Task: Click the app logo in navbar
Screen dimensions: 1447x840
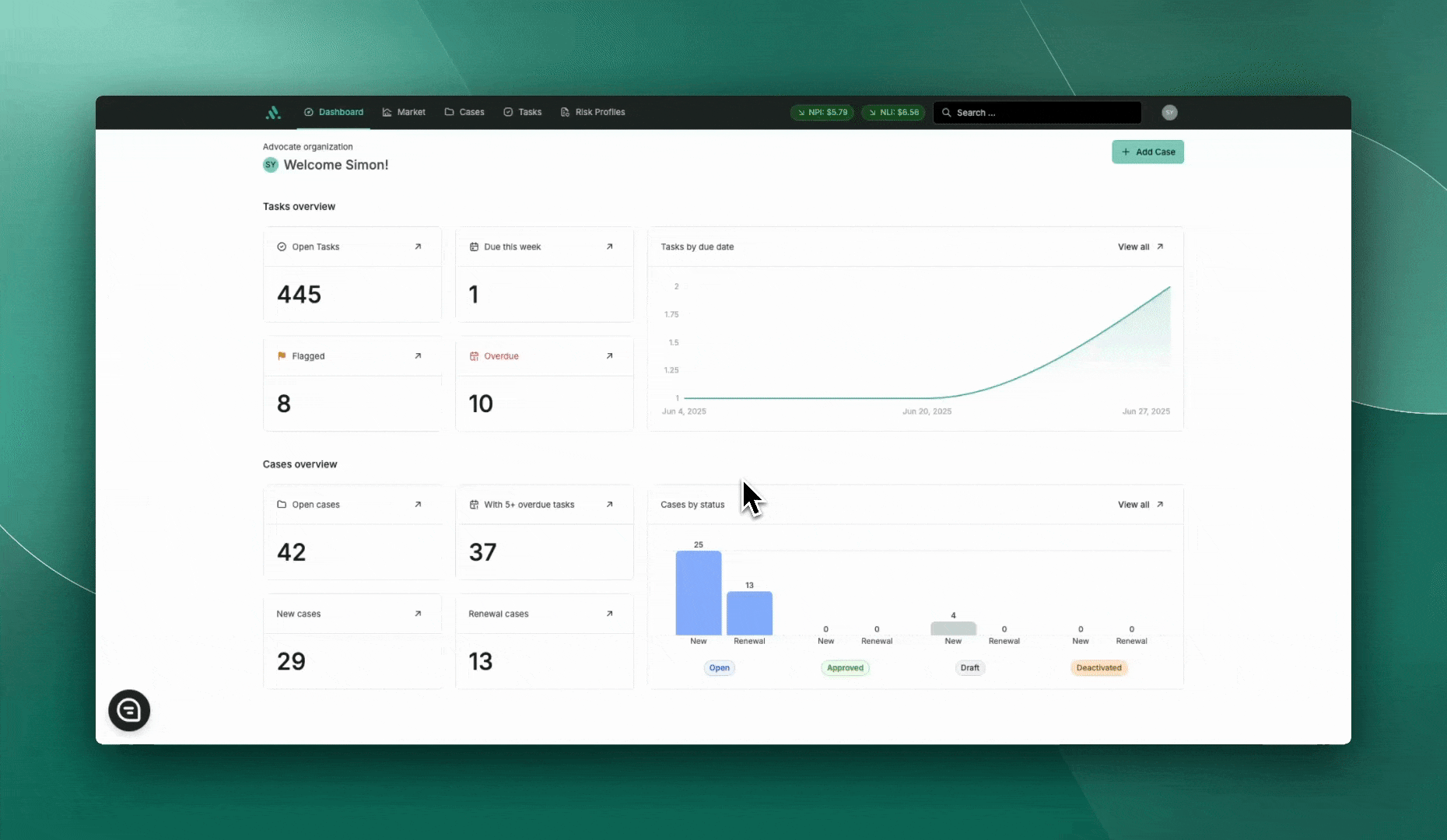Action: click(x=273, y=113)
